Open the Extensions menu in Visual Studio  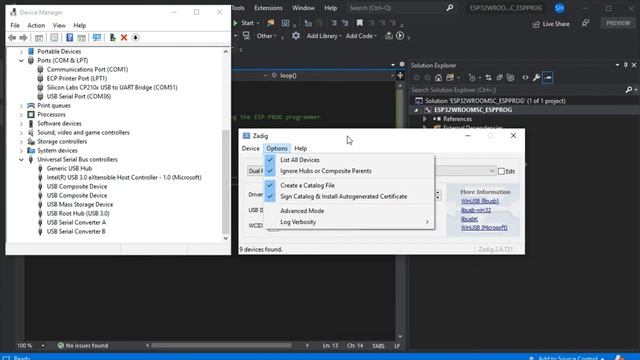point(268,8)
